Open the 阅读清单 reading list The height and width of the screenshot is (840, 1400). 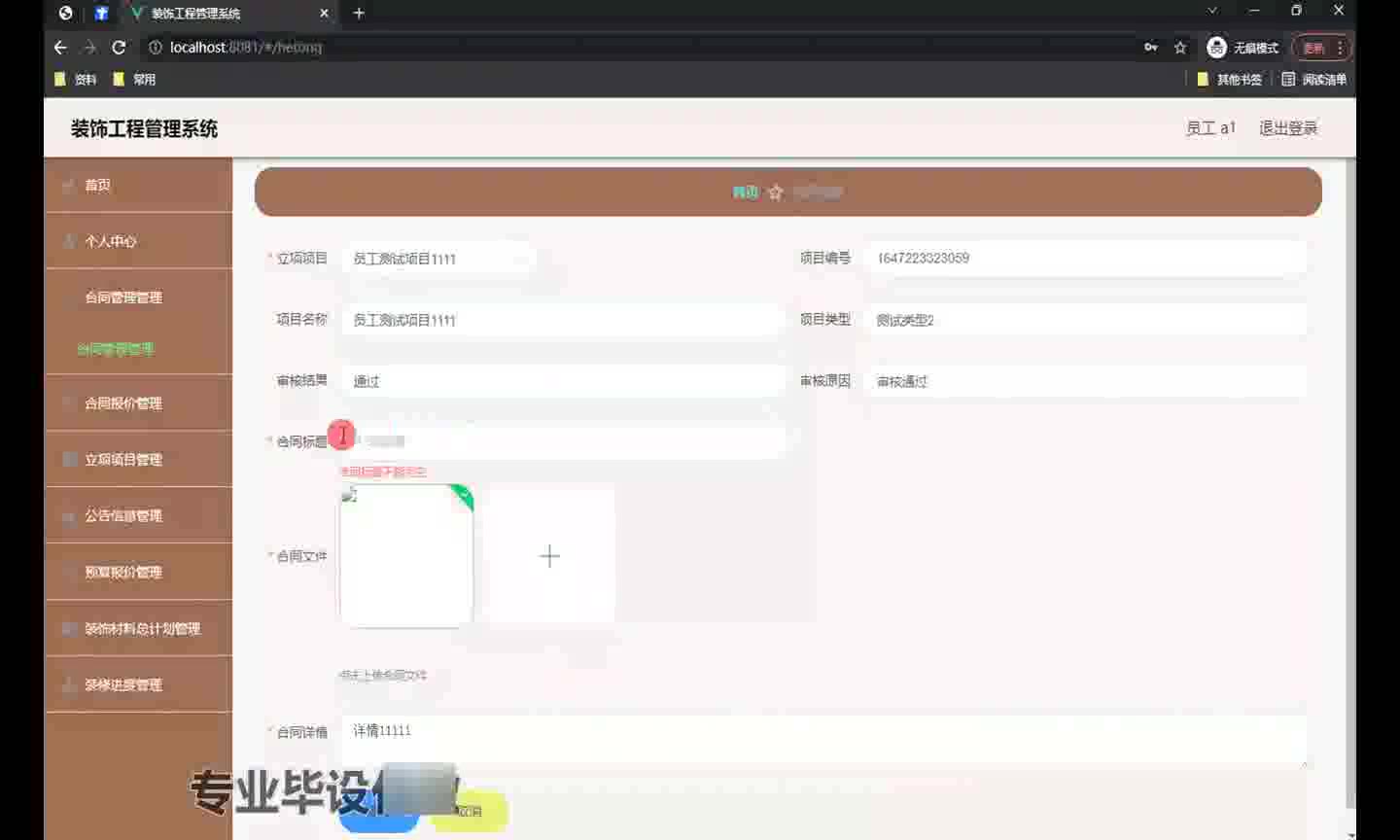(x=1313, y=80)
